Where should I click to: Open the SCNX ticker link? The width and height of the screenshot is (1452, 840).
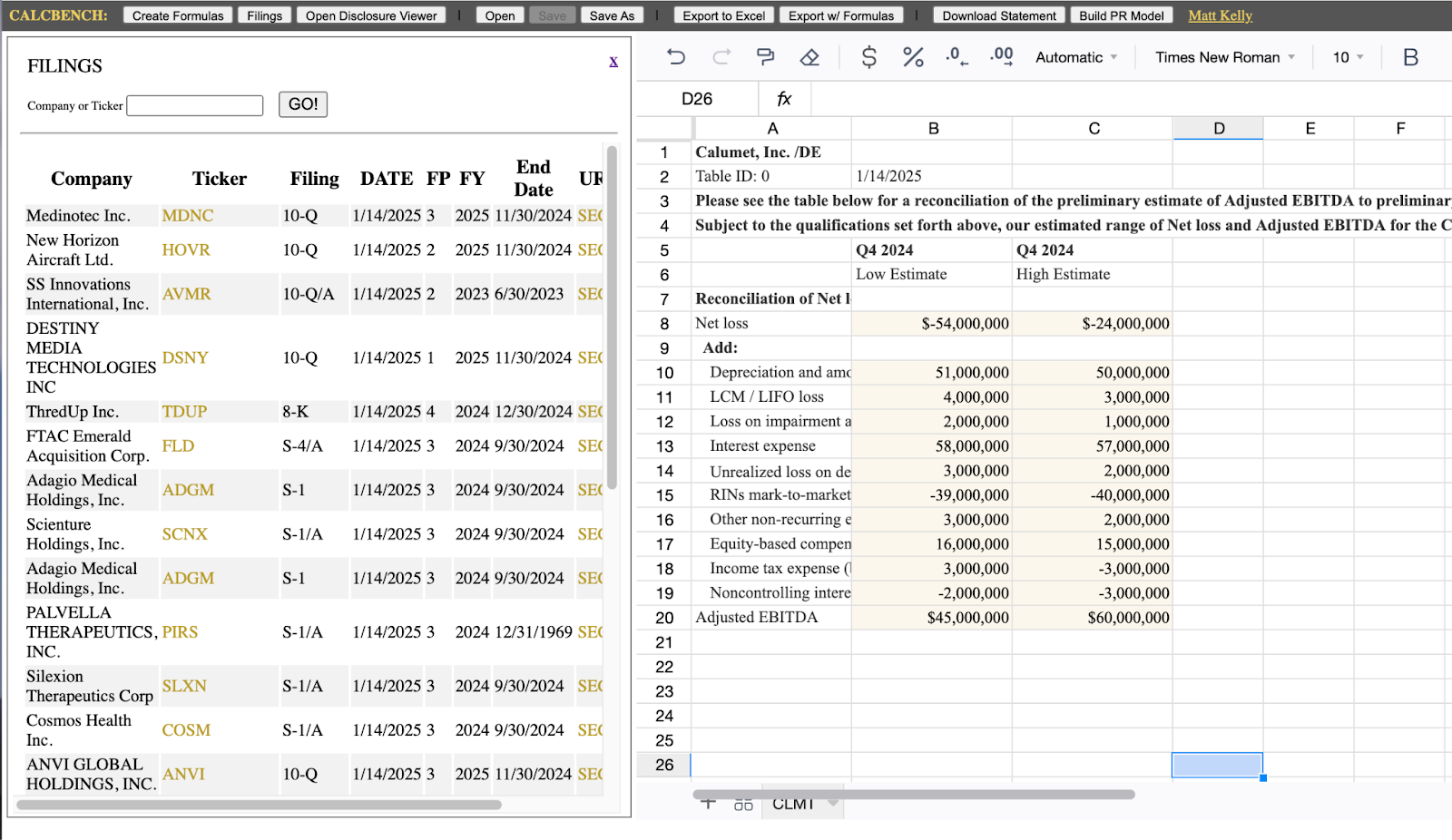[184, 534]
